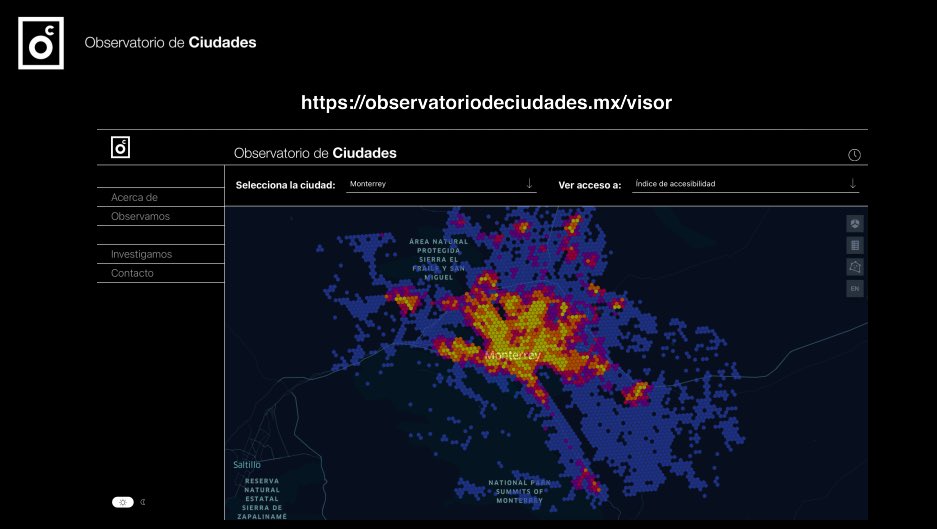Image resolution: width=937 pixels, height=529 pixels.
Task: Click the house layer icon on map
Action: tap(855, 267)
